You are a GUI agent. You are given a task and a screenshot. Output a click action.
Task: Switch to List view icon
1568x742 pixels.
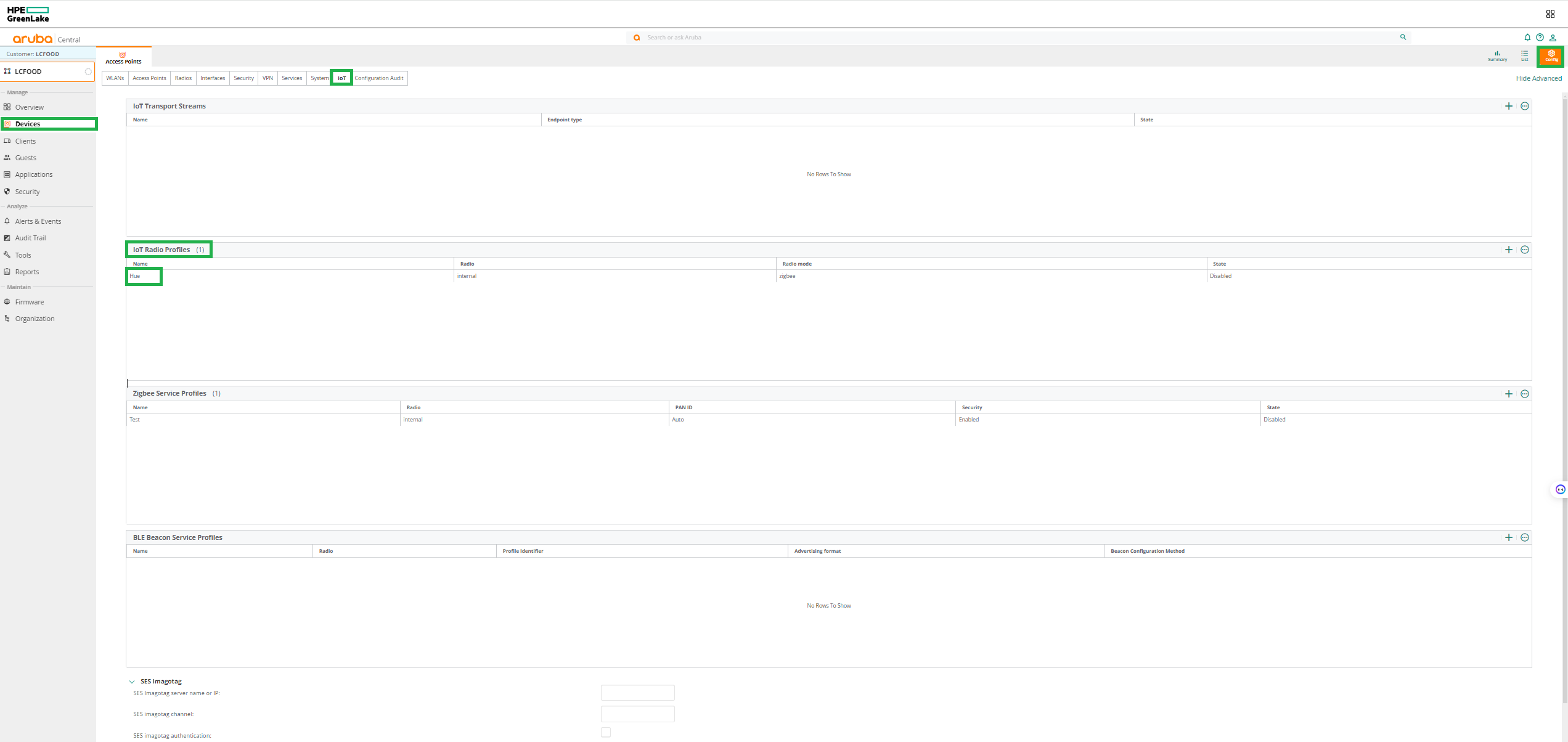pyautogui.click(x=1524, y=55)
